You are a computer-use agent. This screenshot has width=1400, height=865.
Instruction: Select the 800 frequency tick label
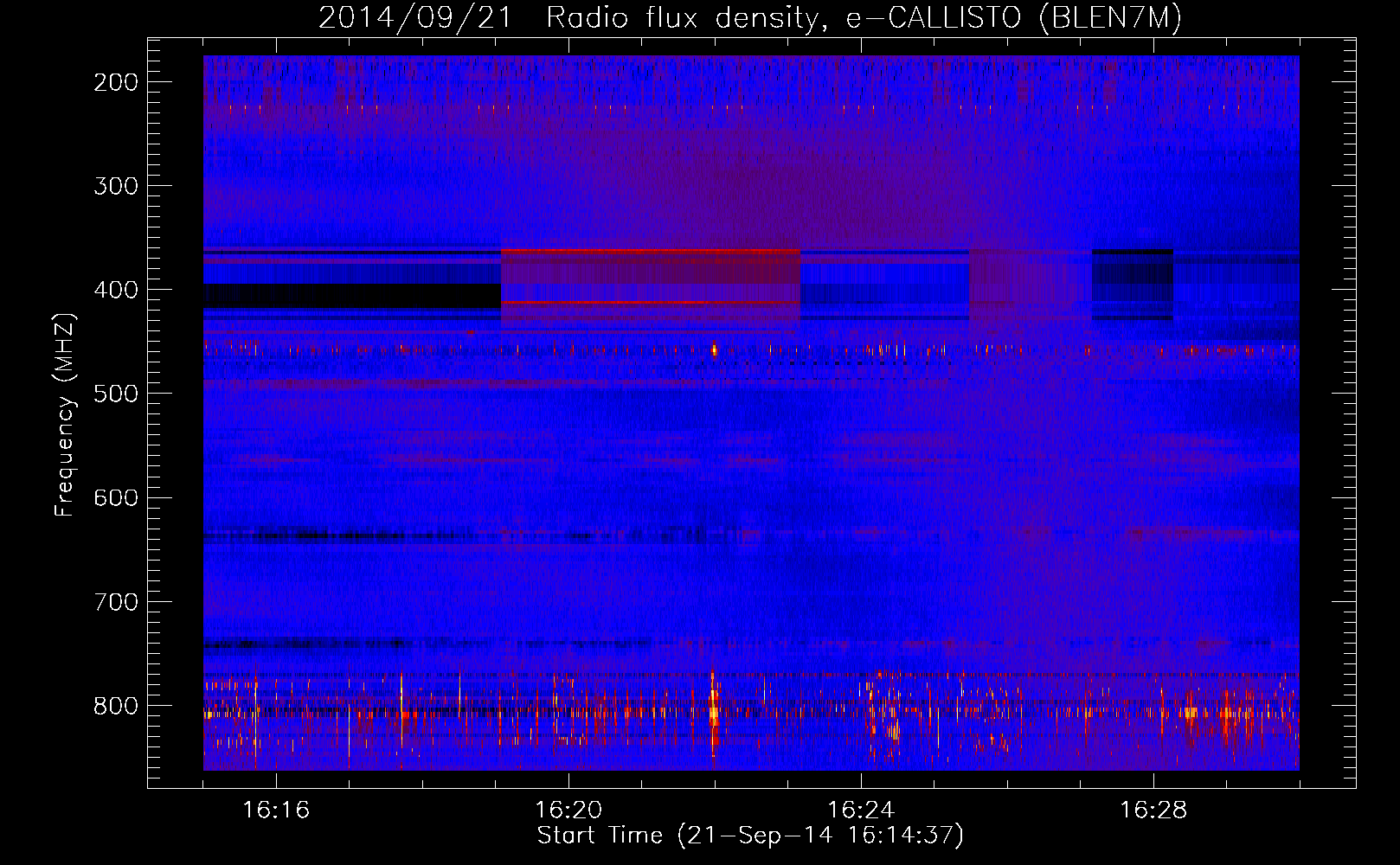tap(115, 706)
